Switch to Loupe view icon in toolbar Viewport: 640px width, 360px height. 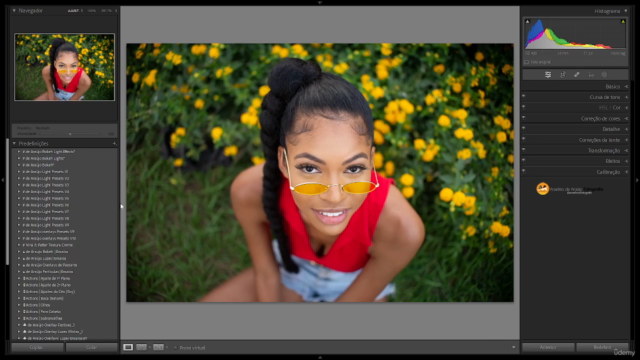click(128, 347)
